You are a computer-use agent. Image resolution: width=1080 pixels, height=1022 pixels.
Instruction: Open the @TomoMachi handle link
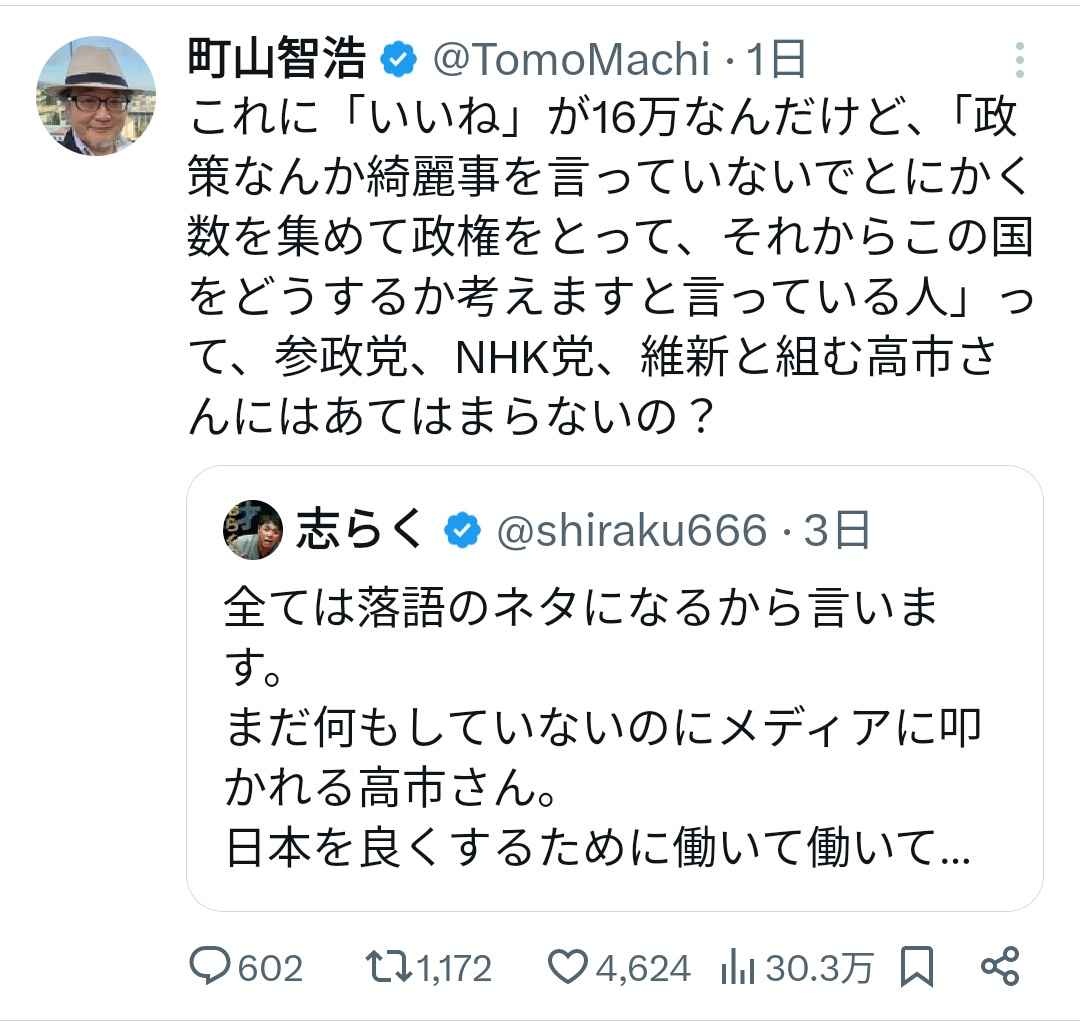[x=570, y=61]
